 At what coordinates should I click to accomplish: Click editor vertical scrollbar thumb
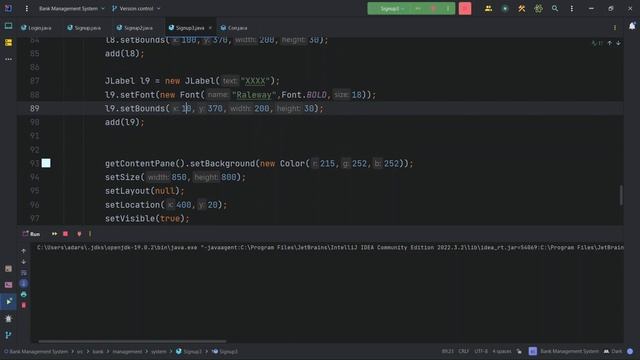click(621, 195)
